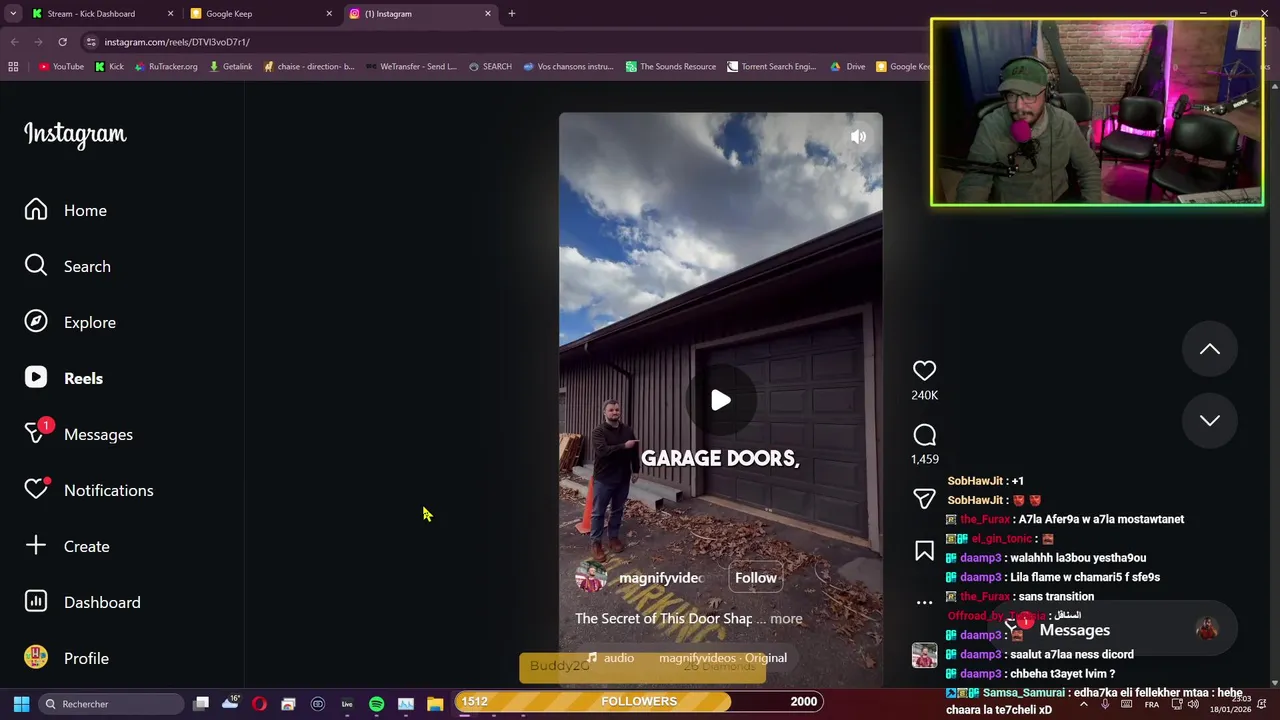Open Spotify from the taskbar
Image resolution: width=1280 pixels, height=720 pixels.
pos(376,704)
